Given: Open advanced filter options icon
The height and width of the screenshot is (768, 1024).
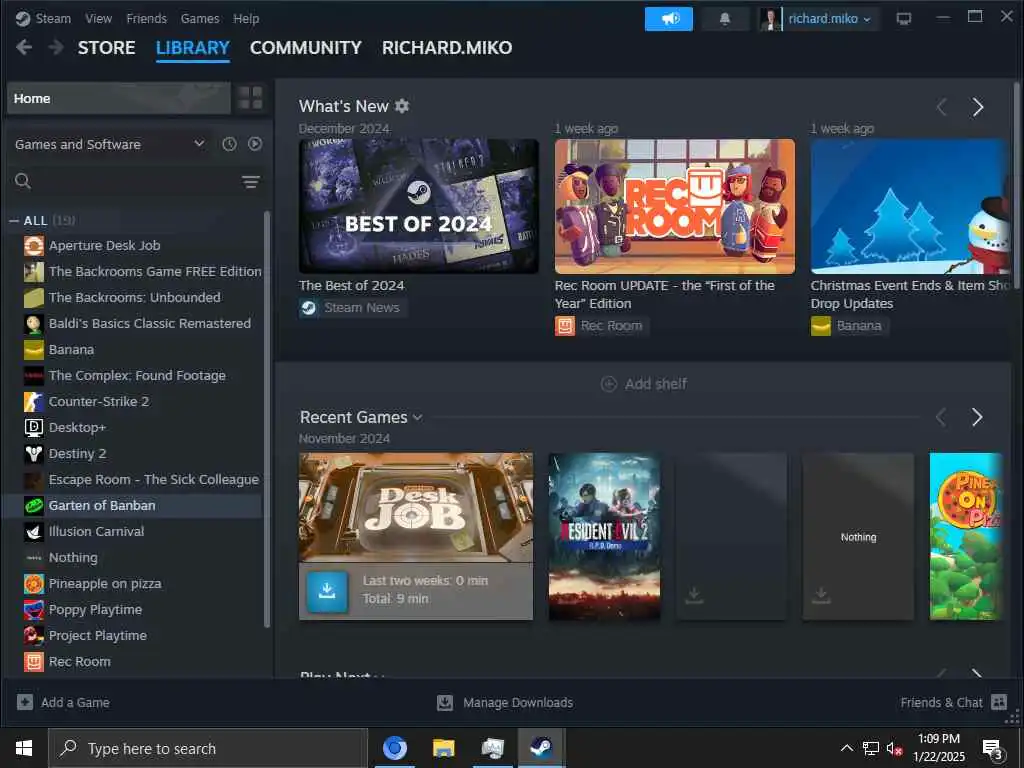Looking at the screenshot, I should [251, 182].
